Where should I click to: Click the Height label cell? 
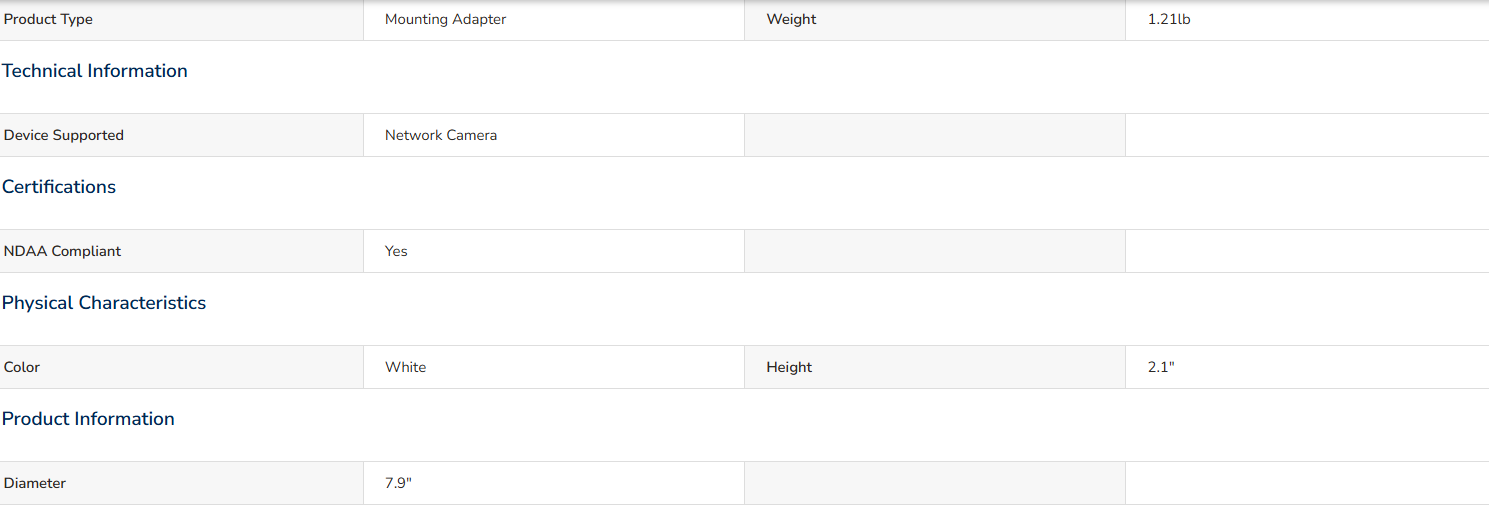point(935,367)
